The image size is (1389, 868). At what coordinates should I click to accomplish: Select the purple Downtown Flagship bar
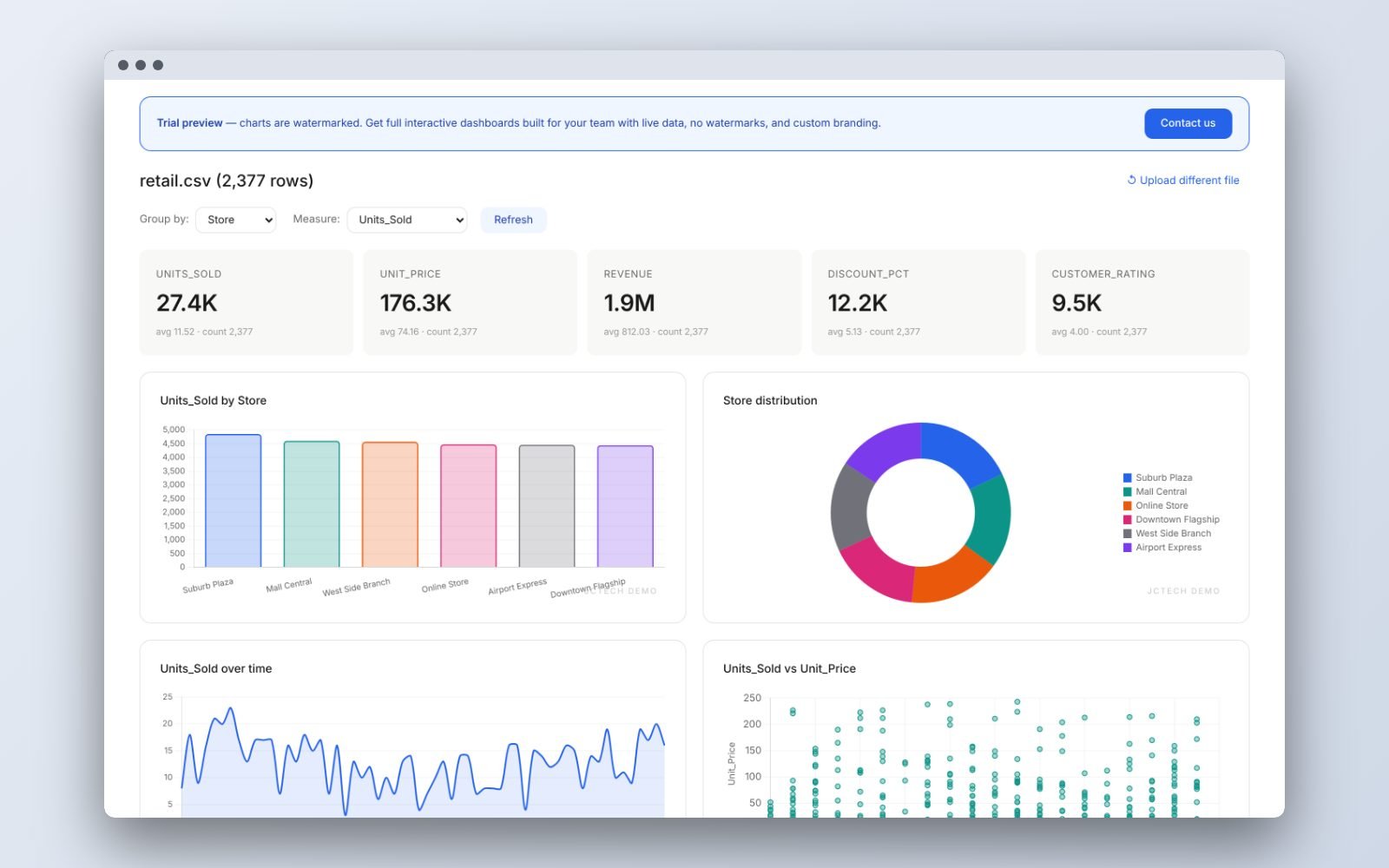[625, 507]
